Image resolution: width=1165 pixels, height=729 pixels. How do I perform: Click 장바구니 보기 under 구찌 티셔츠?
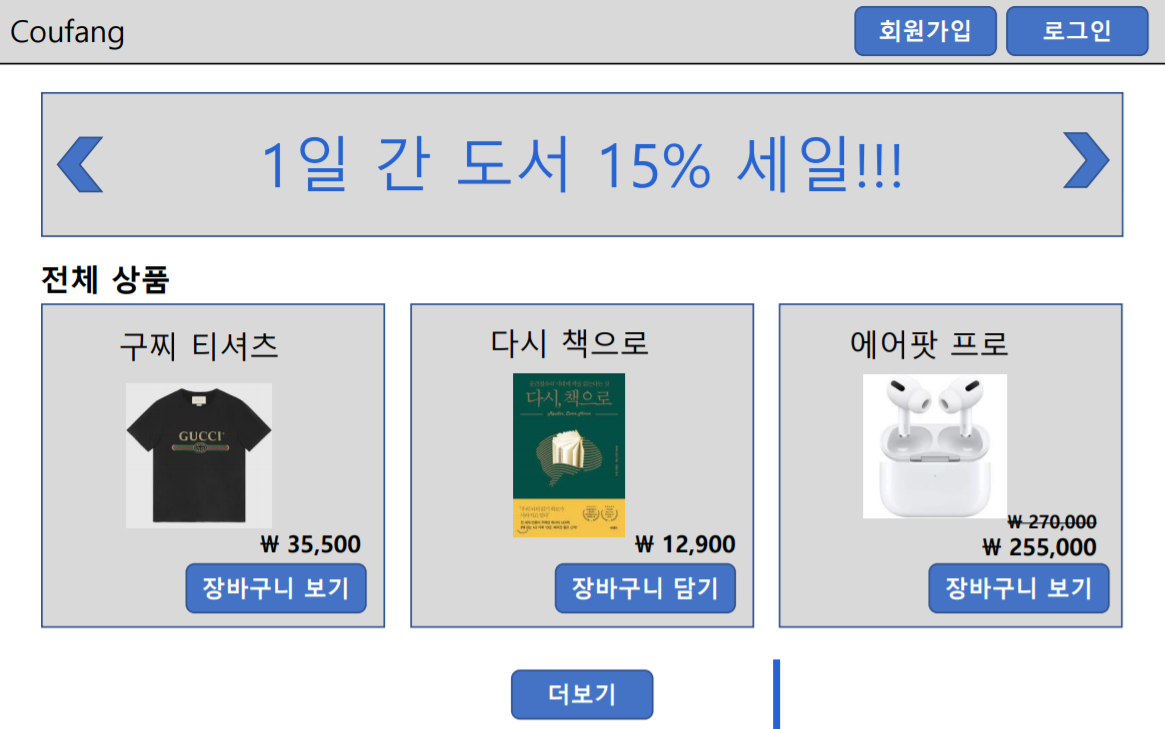276,588
